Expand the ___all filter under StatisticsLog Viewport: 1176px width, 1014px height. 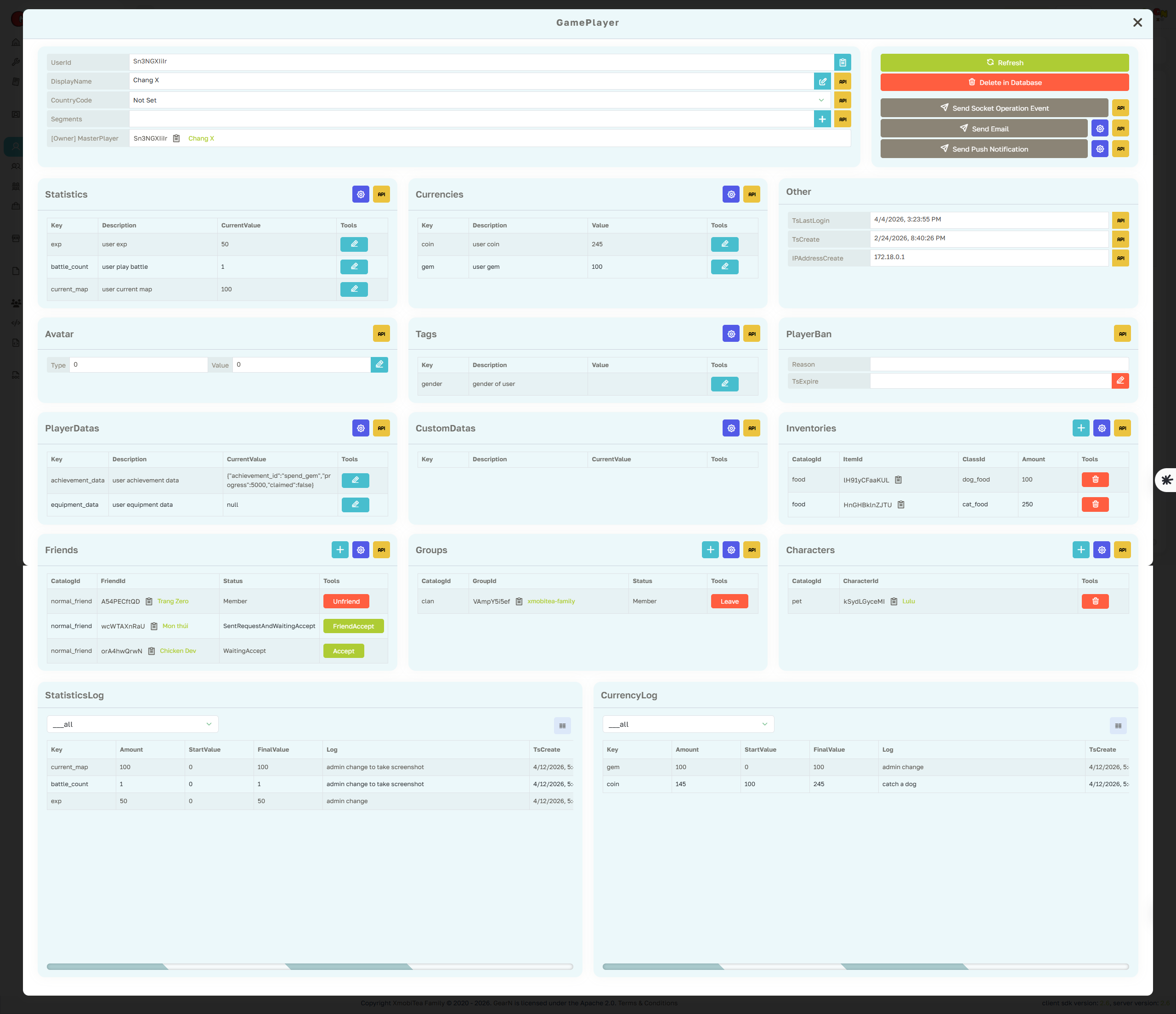tap(132, 724)
